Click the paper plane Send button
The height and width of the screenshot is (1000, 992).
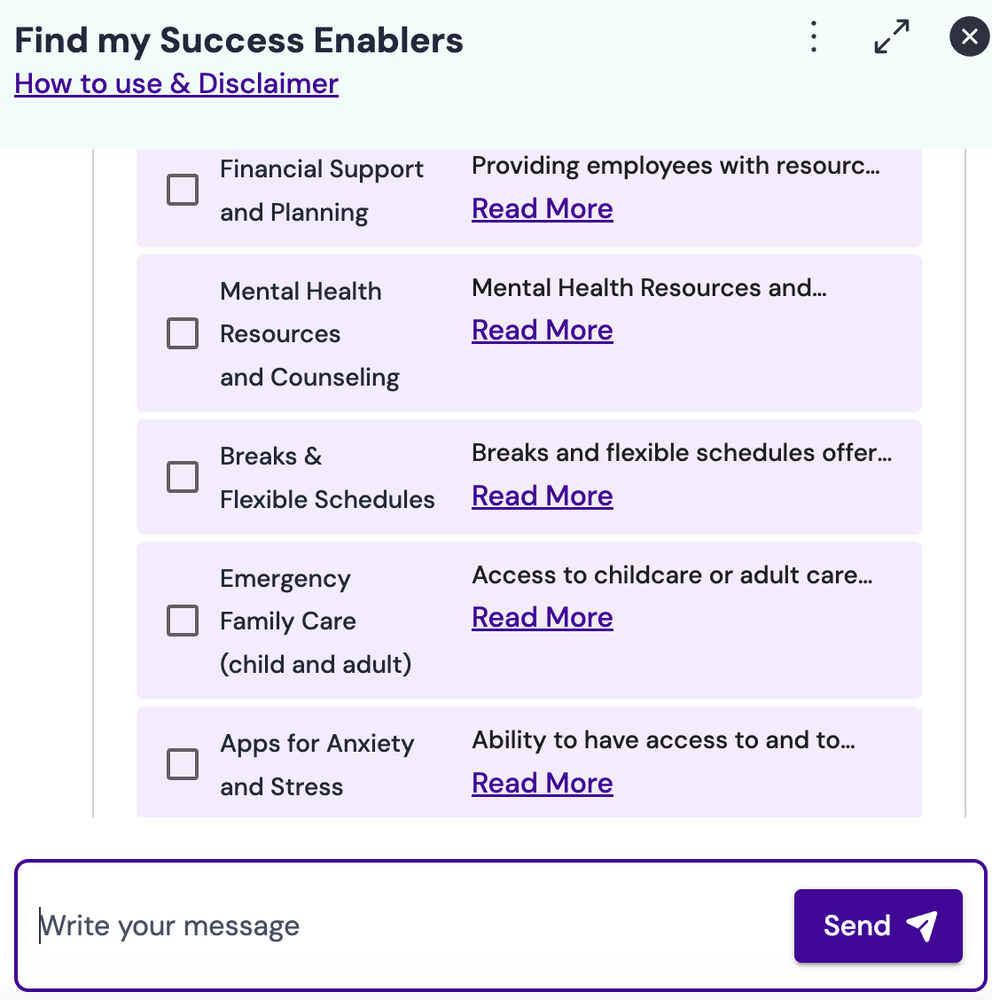click(878, 926)
